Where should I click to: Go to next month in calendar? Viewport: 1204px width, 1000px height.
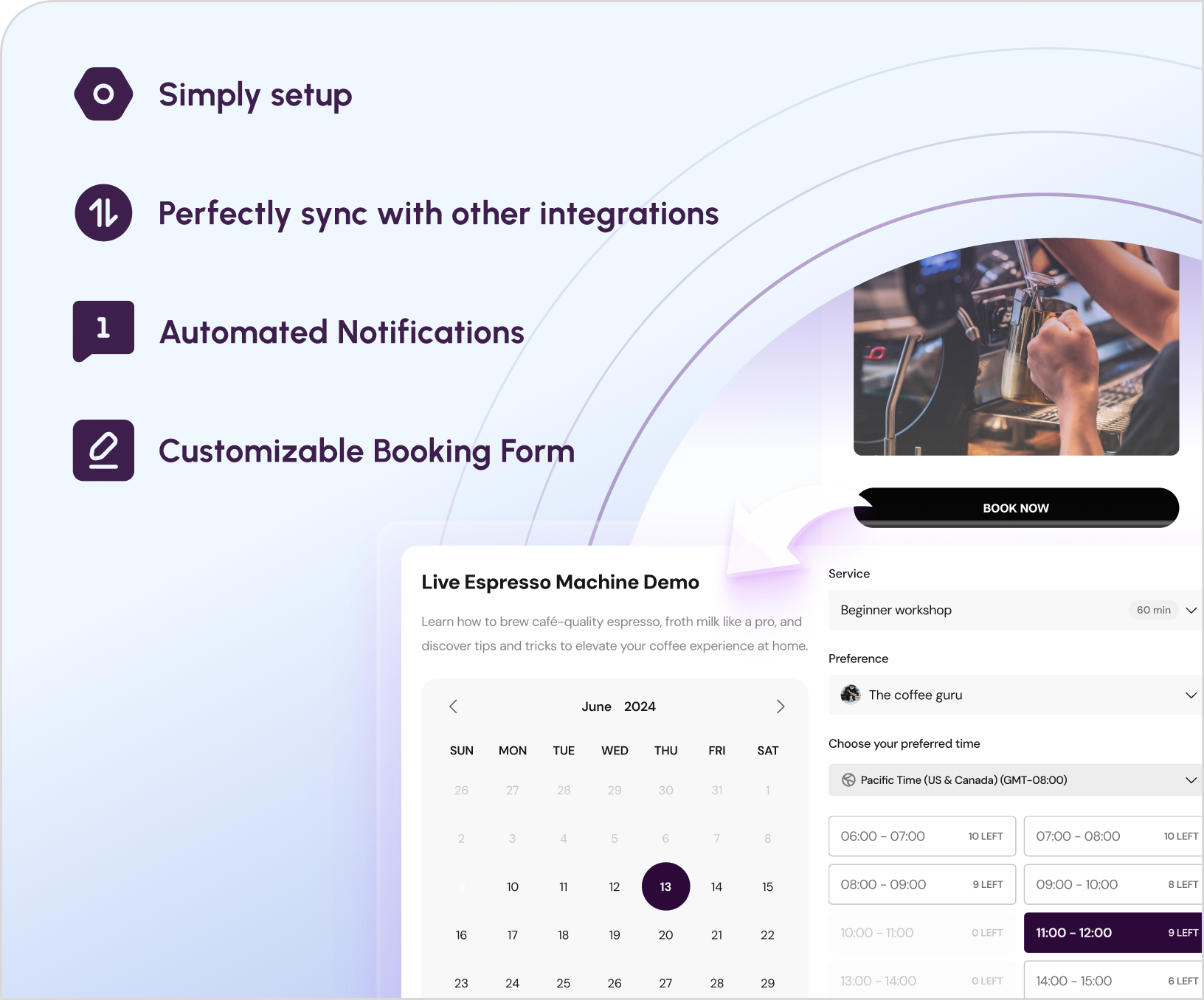point(780,706)
